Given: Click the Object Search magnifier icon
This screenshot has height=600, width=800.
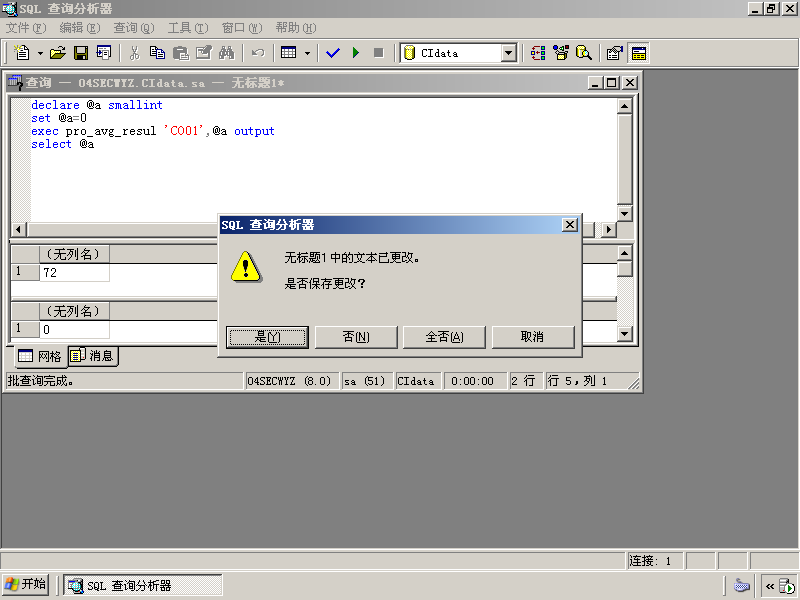Looking at the screenshot, I should tap(584, 53).
